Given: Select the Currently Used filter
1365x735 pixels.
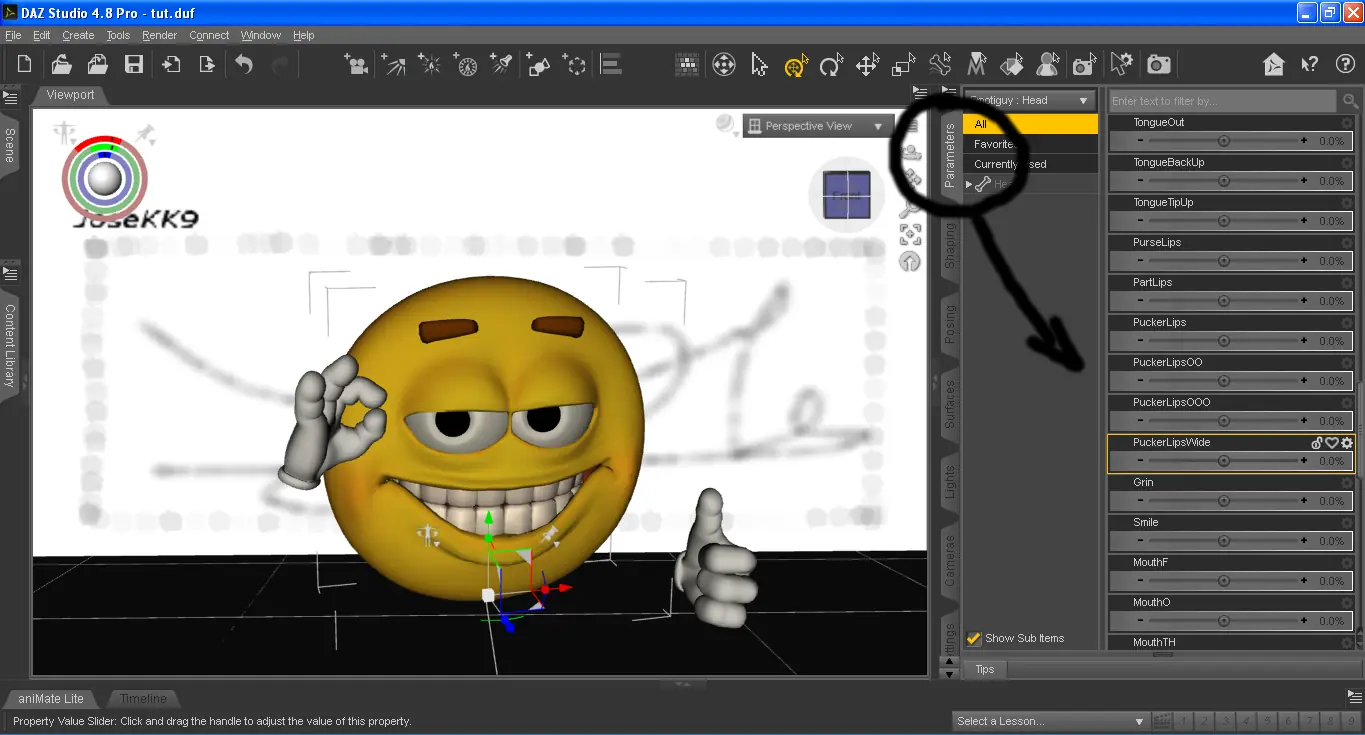Looking at the screenshot, I should [x=1010, y=163].
